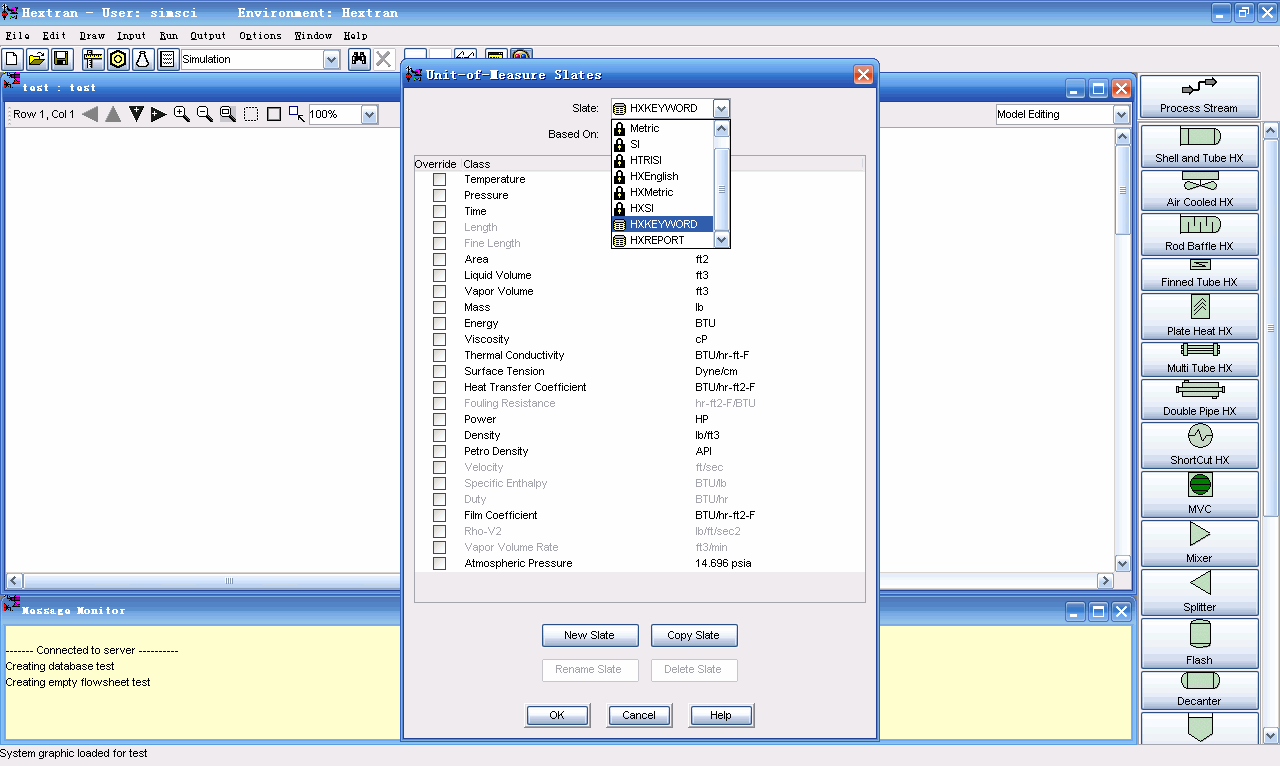Select Shell and Tube HX palette icon

[x=1199, y=146]
